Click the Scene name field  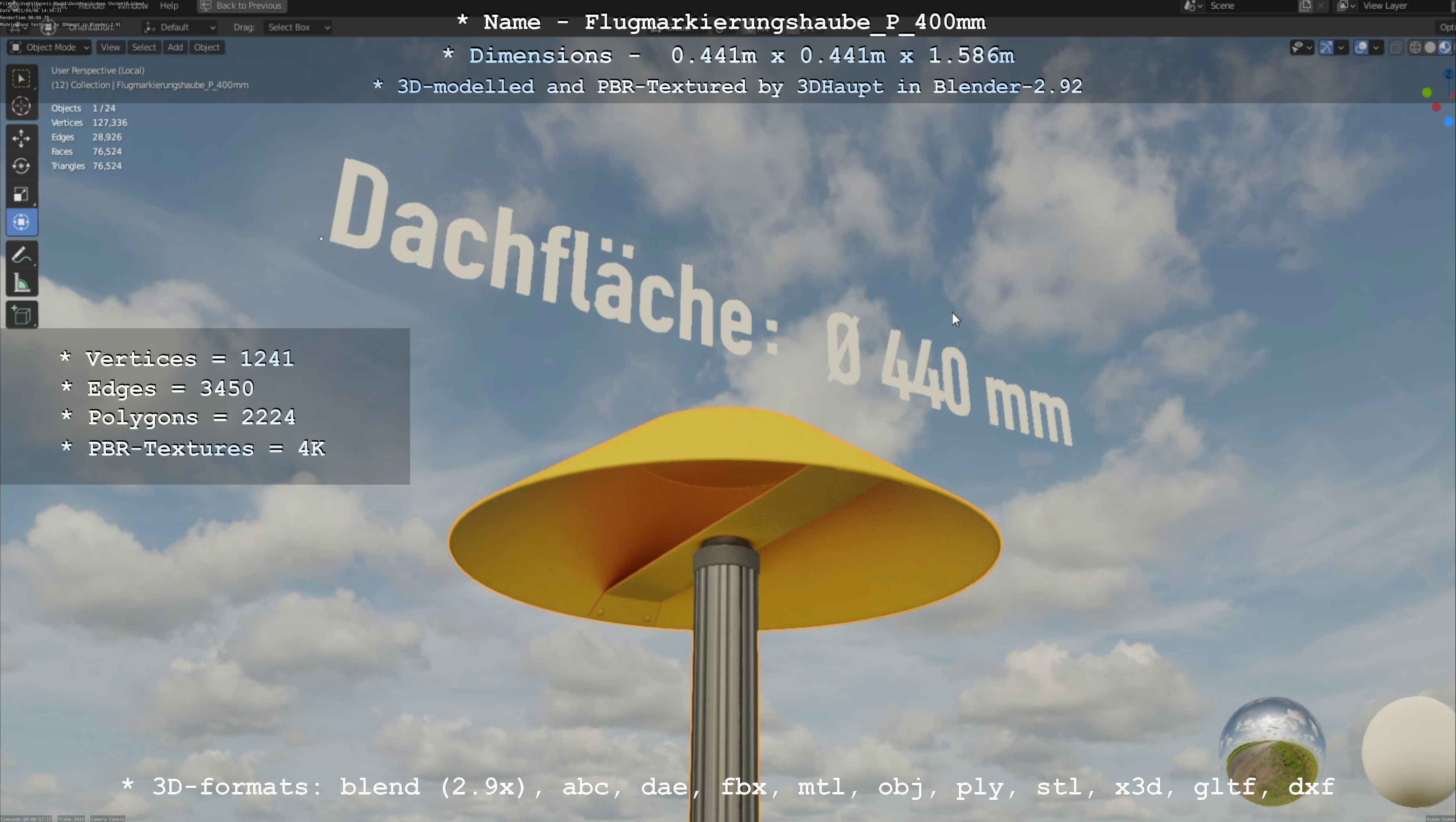point(1251,6)
